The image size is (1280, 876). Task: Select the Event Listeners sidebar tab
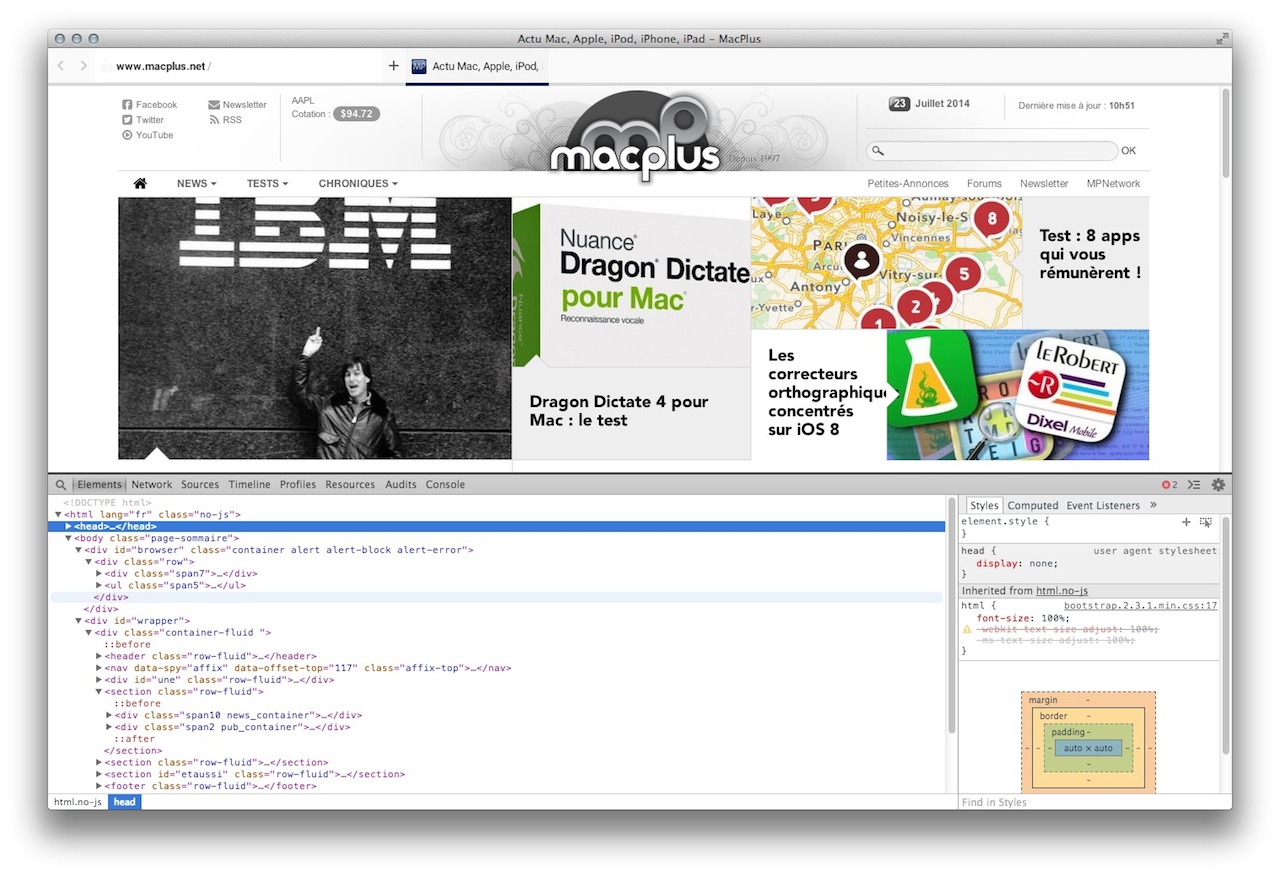point(1103,506)
